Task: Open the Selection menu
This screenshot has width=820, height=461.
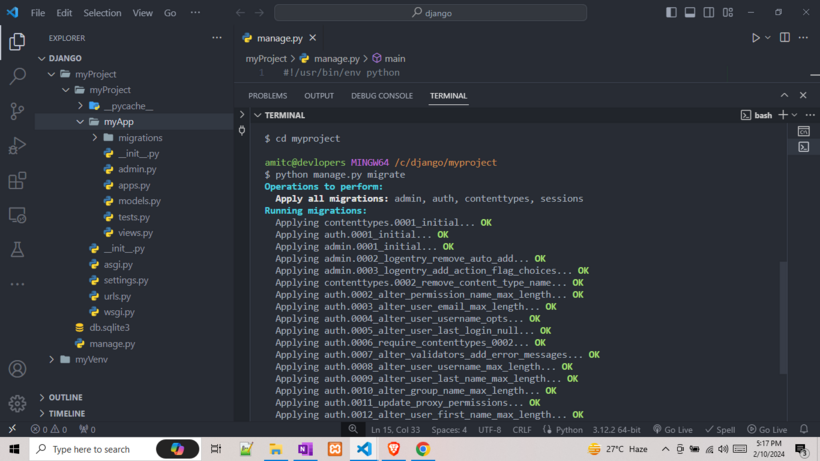Action: click(x=102, y=13)
